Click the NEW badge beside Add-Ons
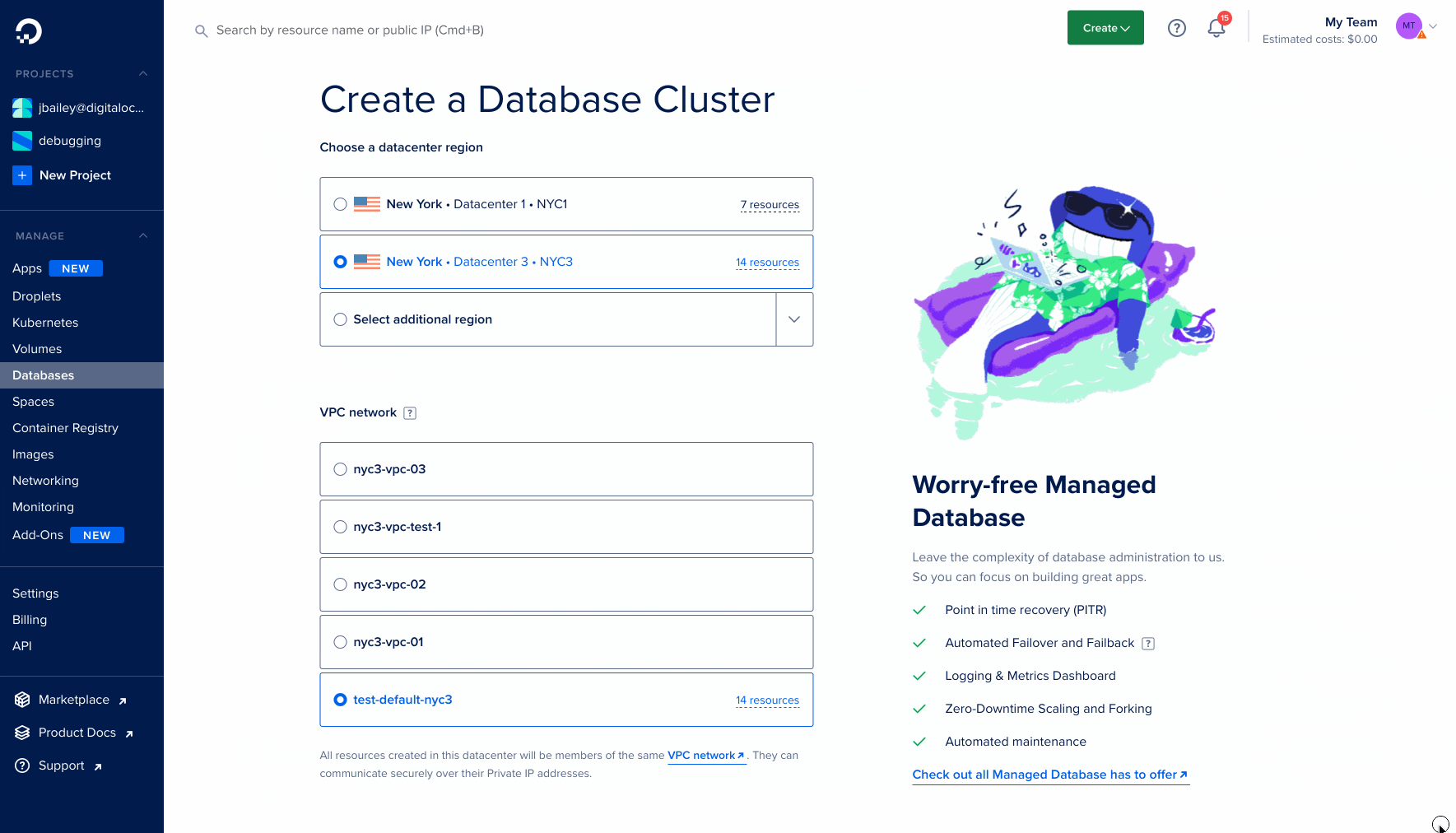Image resolution: width=1456 pixels, height=833 pixels. (x=97, y=535)
